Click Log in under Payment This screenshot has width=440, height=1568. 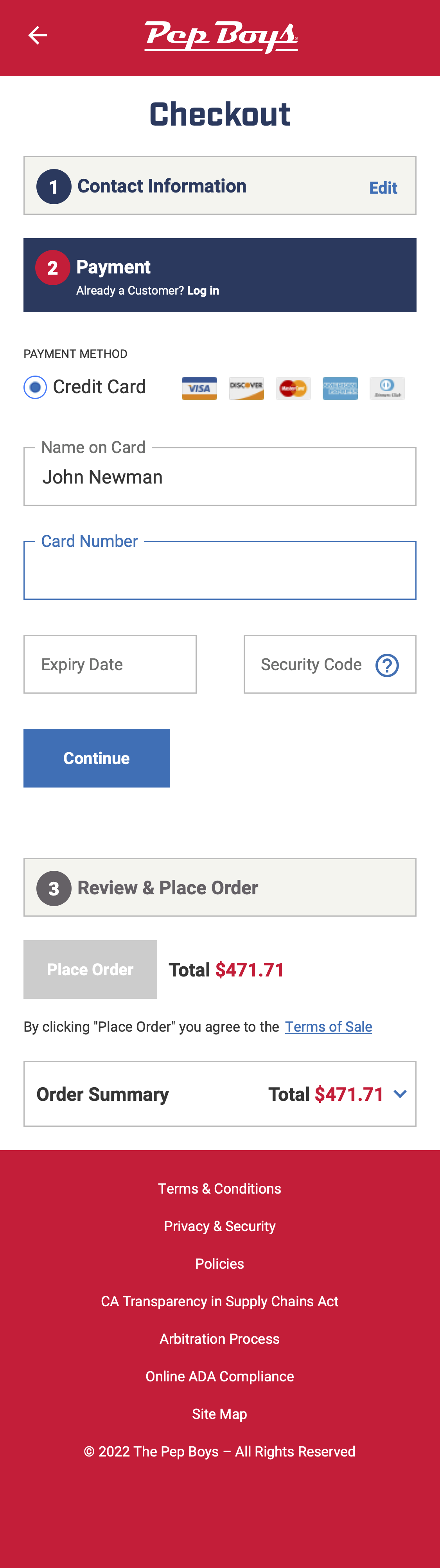point(203,291)
